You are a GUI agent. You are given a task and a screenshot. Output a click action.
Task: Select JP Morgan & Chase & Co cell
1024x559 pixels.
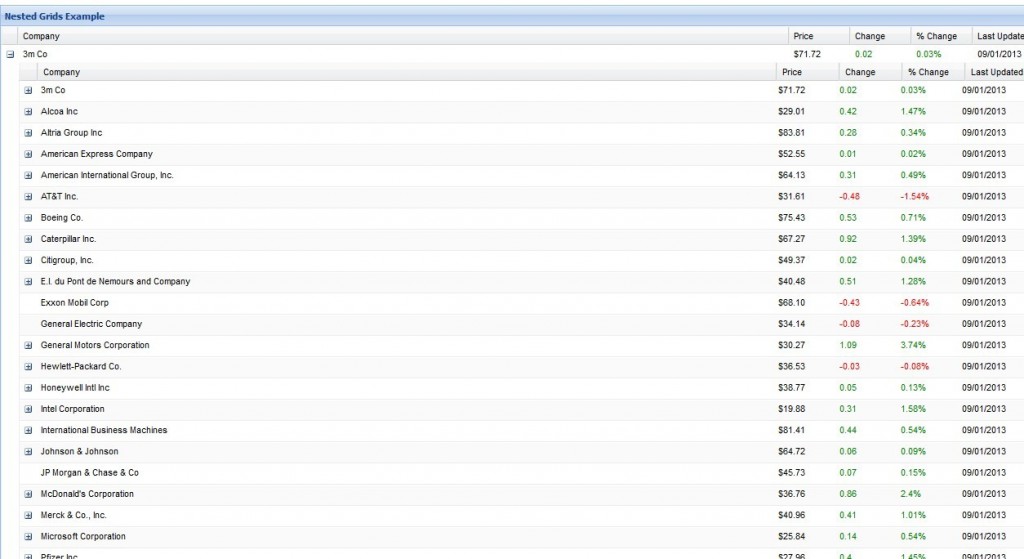(x=89, y=473)
